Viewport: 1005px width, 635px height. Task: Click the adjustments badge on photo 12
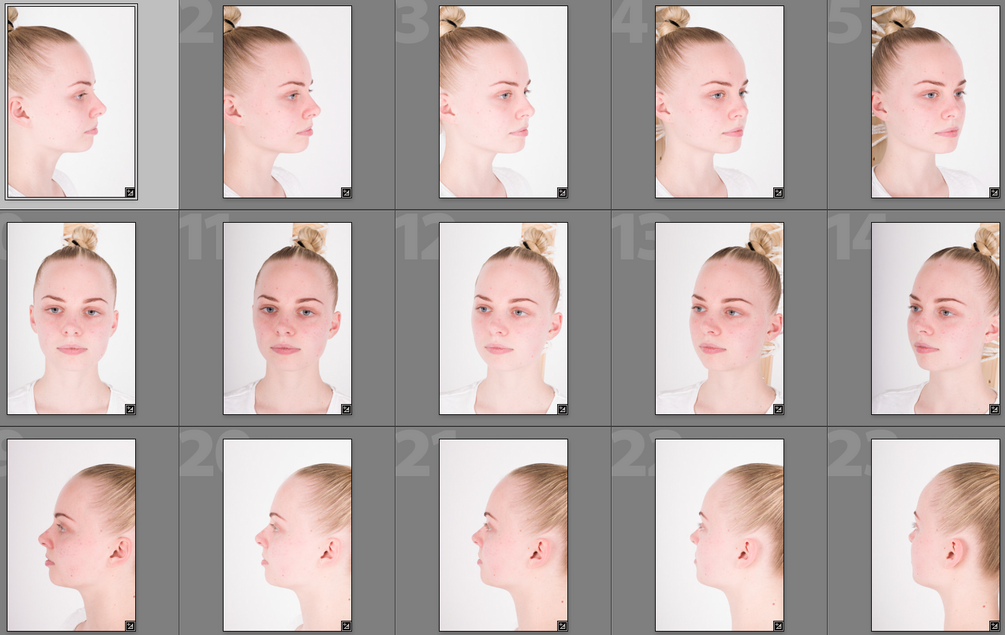pyautogui.click(x=562, y=409)
